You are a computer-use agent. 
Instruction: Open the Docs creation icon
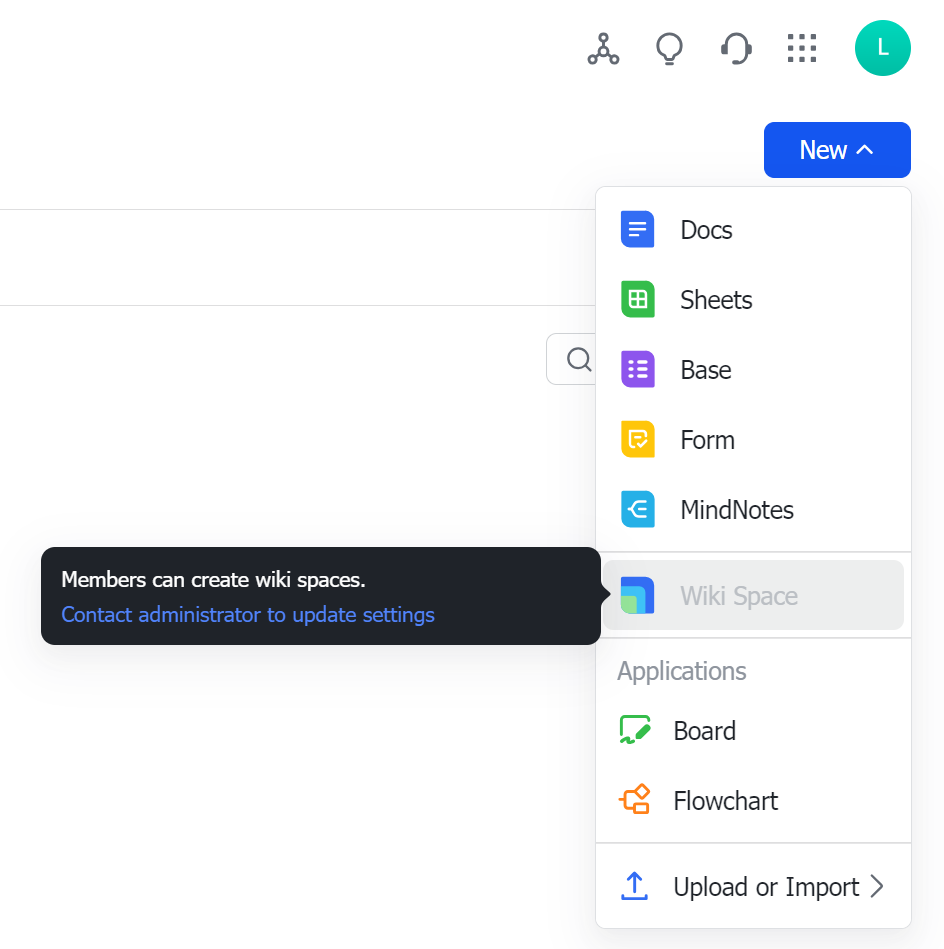[637, 229]
